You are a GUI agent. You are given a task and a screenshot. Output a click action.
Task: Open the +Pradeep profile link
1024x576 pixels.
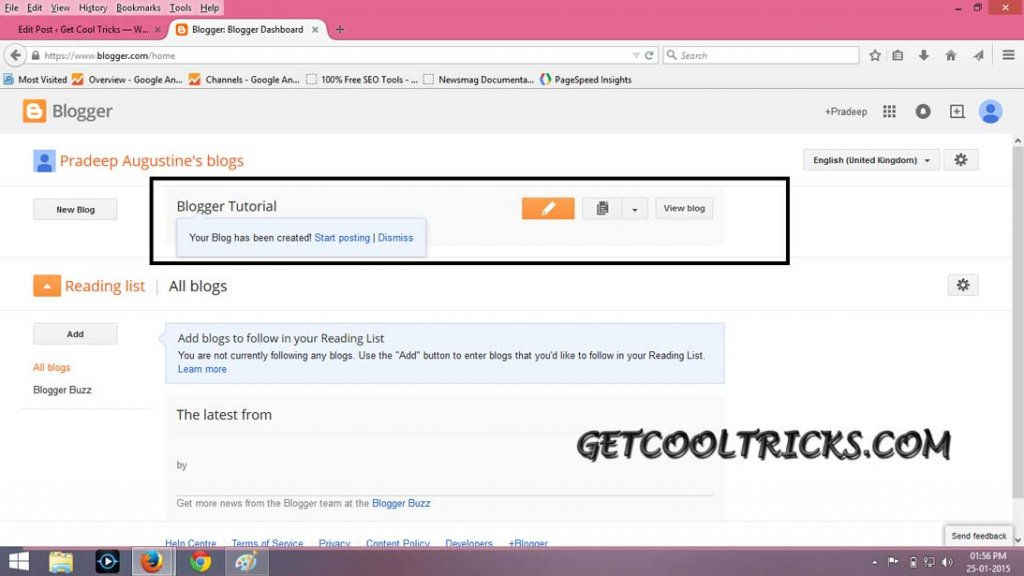[x=846, y=112]
